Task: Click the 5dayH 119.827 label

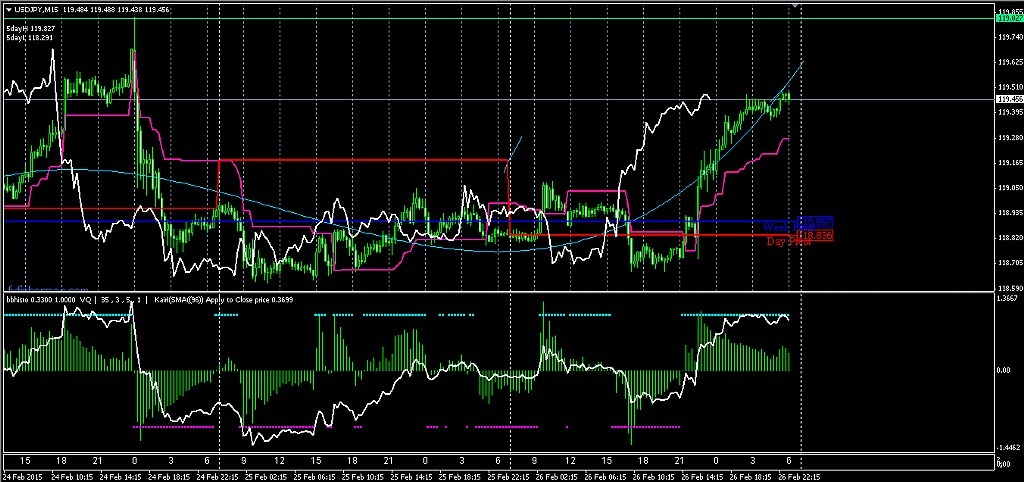Action: (31, 29)
